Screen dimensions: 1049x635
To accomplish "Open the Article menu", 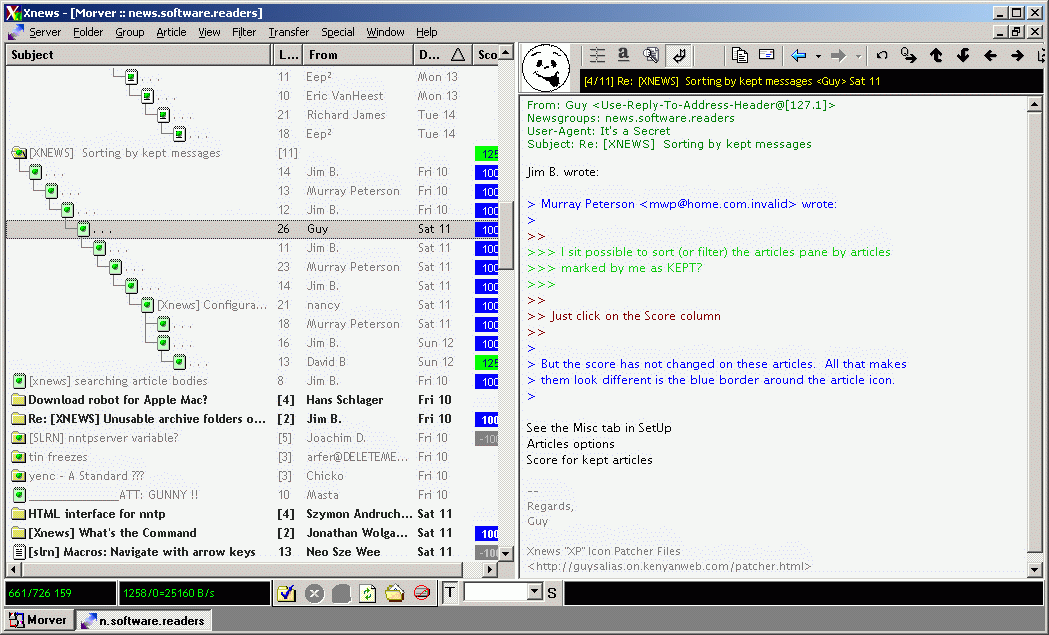I will point(171,32).
